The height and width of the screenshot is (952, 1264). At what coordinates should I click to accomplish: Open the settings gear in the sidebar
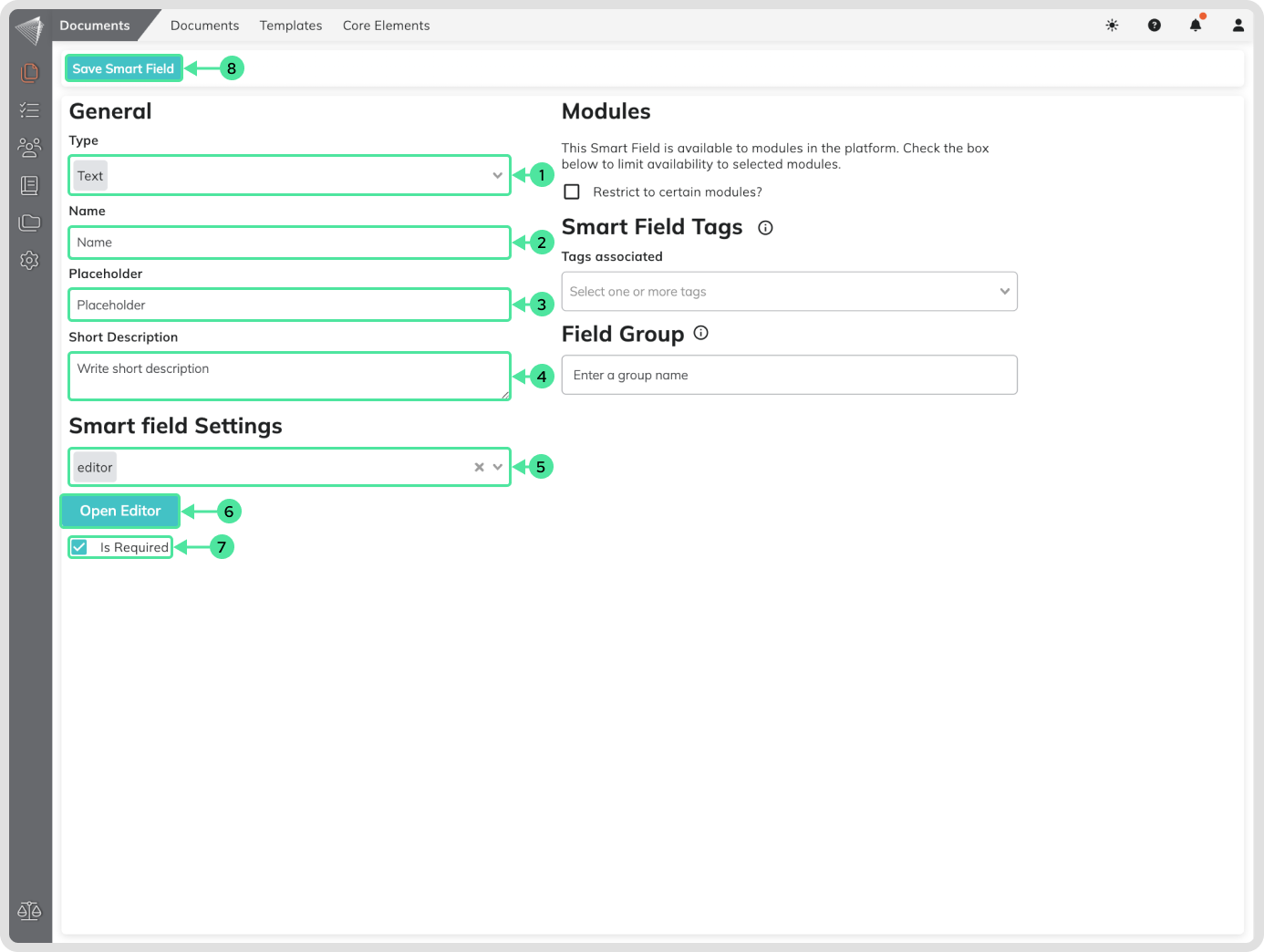29,260
